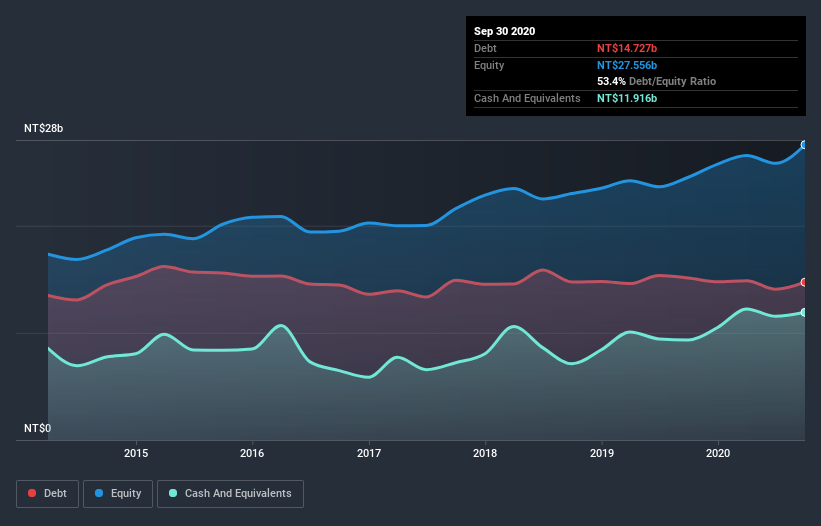Click the Sep 30 2020 tooltip date
This screenshot has width=821, height=526.
(x=505, y=31)
